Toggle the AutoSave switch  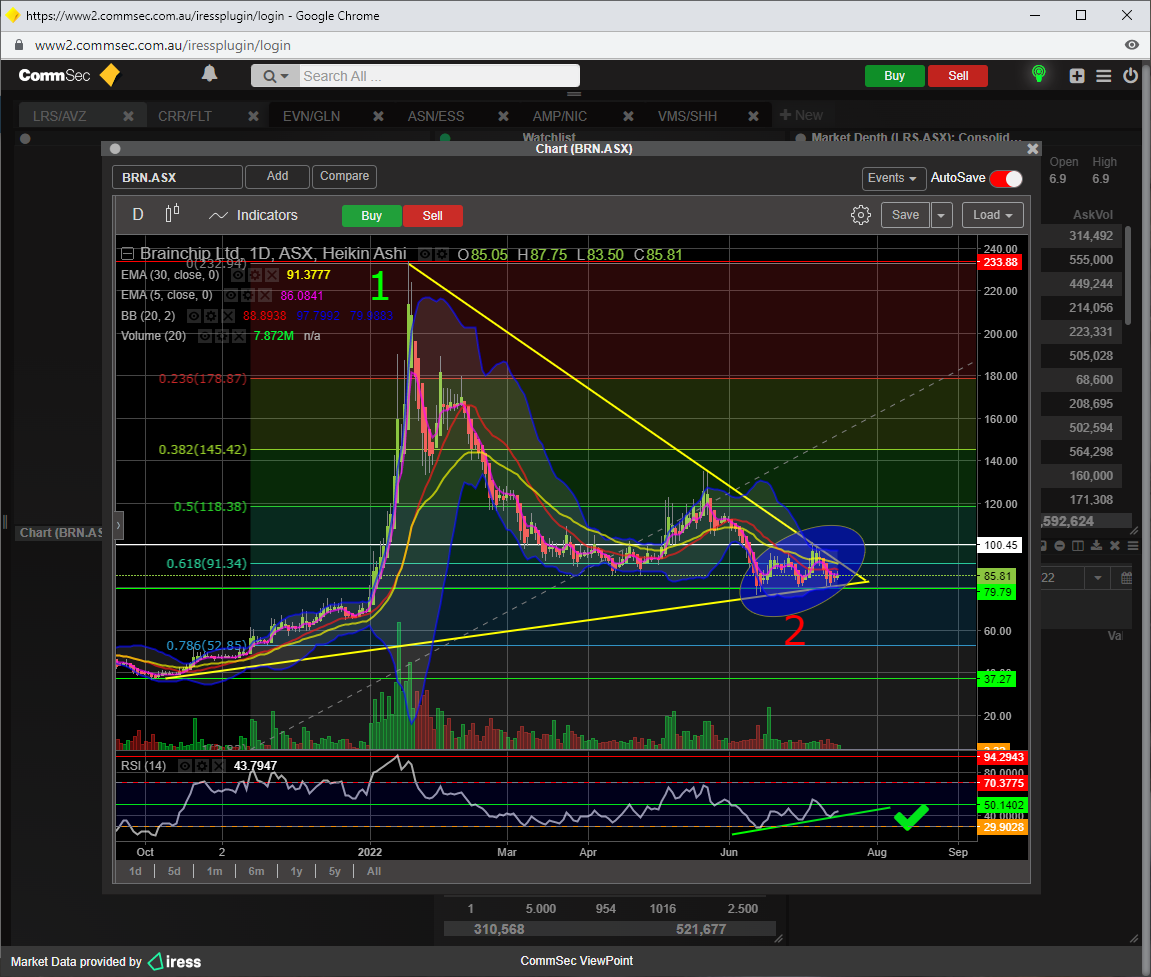[x=1006, y=178]
